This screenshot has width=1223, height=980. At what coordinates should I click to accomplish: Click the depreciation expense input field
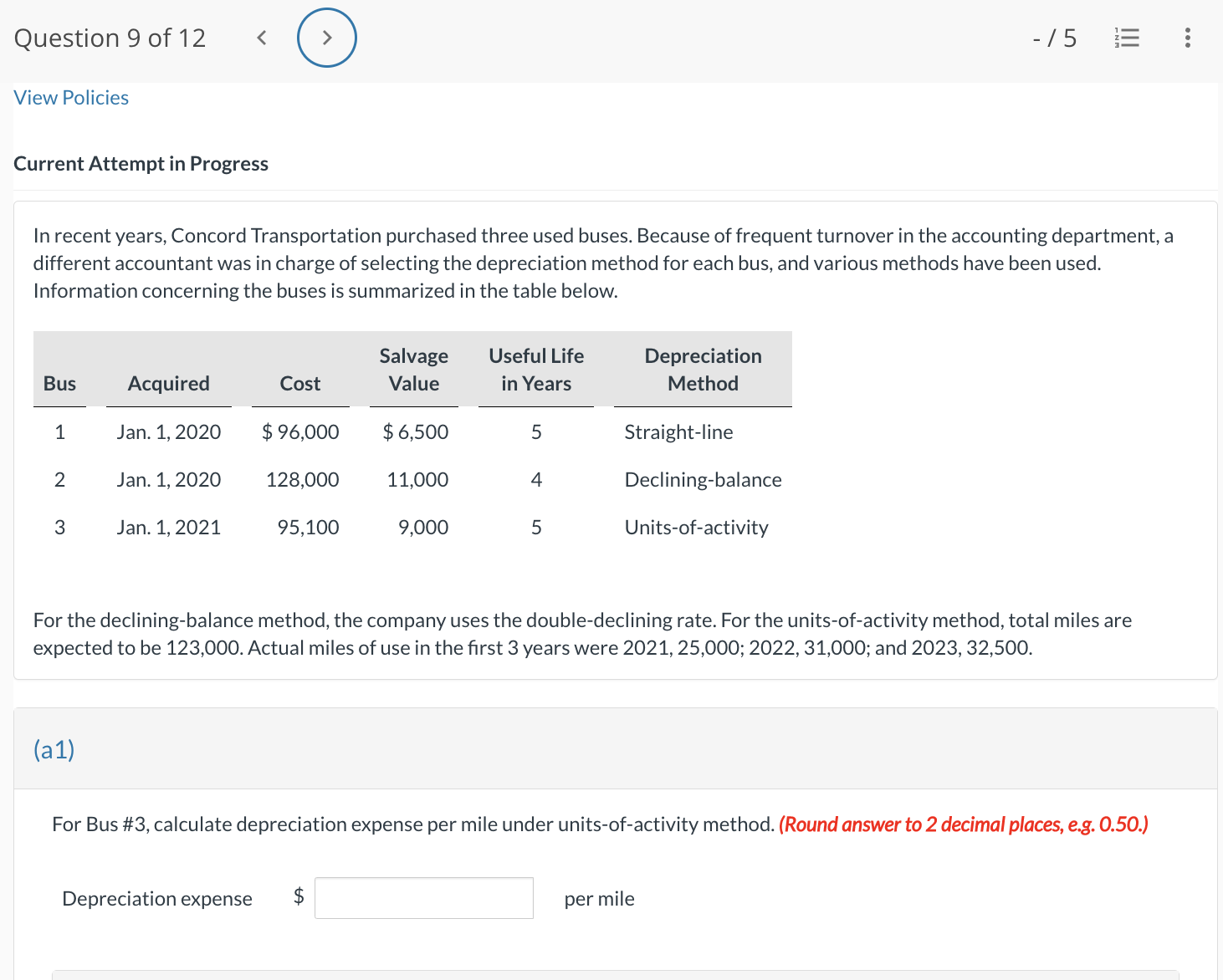[423, 897]
